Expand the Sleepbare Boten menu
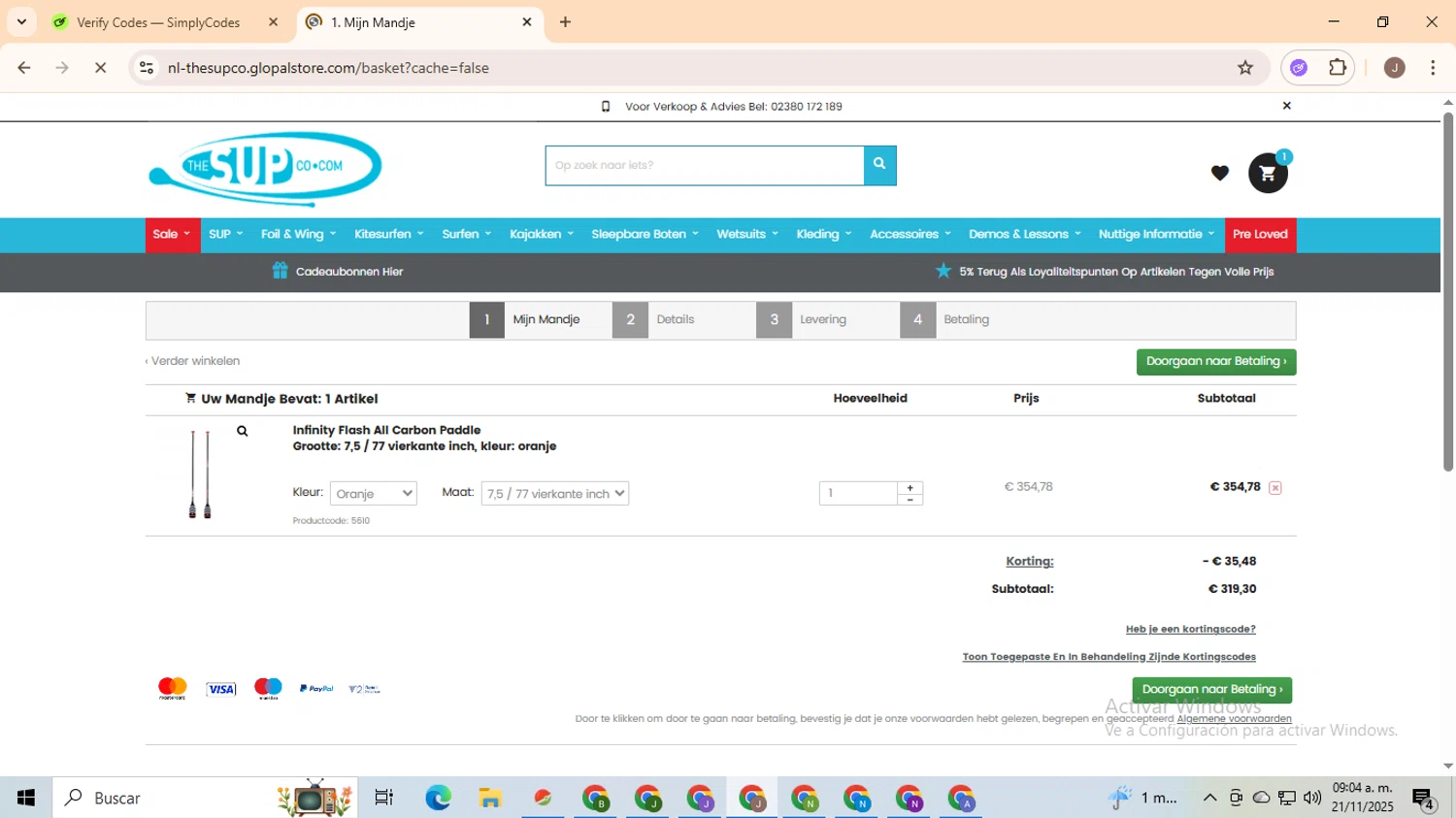 click(645, 235)
